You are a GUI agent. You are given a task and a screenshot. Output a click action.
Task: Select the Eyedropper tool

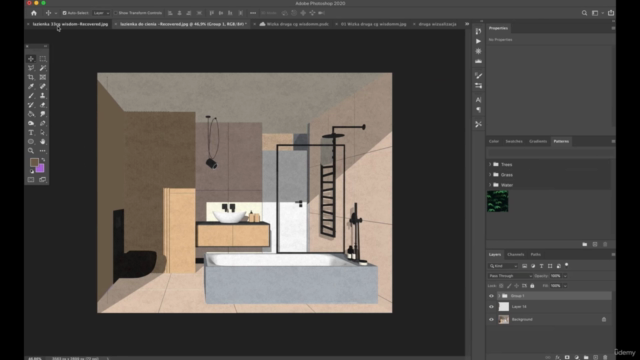point(31,86)
